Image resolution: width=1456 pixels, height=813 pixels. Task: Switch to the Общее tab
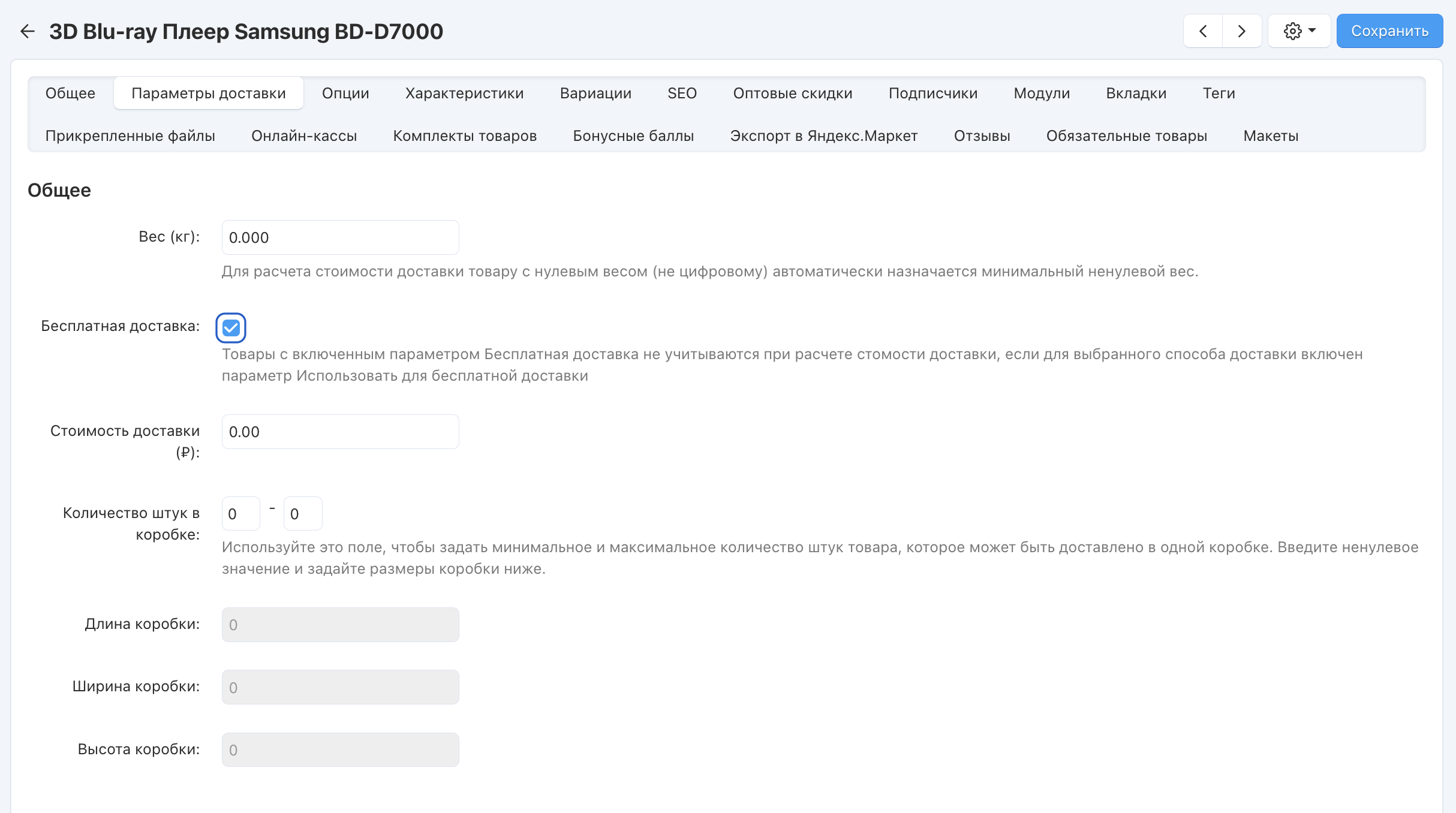(x=70, y=93)
